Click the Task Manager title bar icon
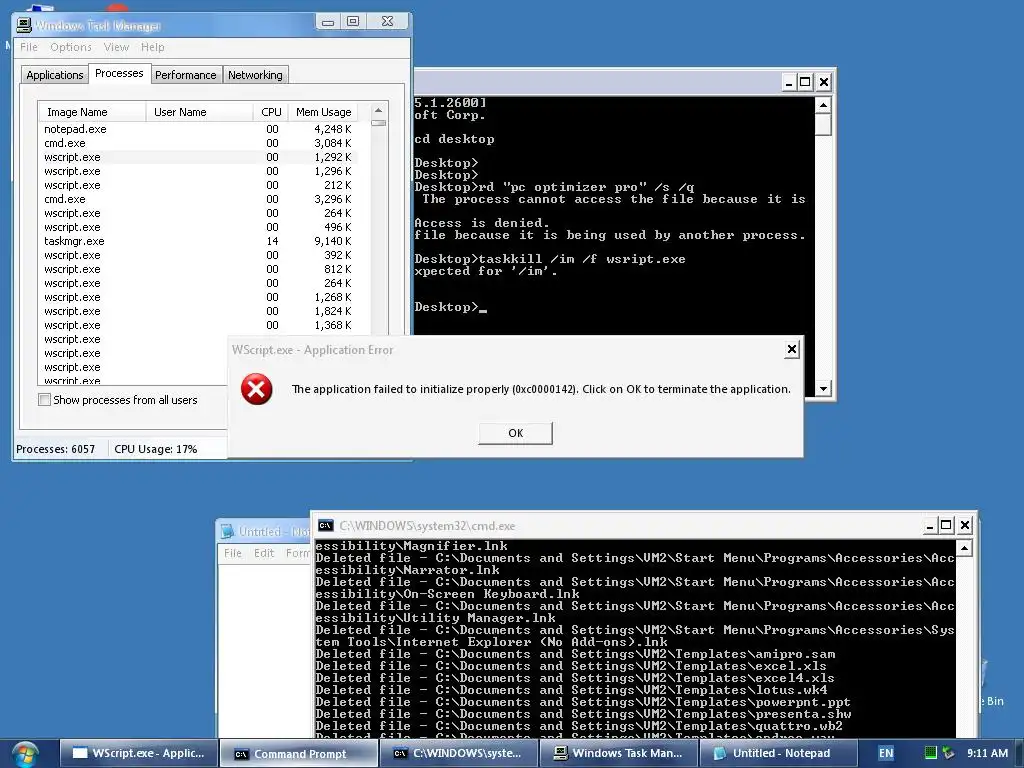This screenshot has width=1024, height=768. 24,25
